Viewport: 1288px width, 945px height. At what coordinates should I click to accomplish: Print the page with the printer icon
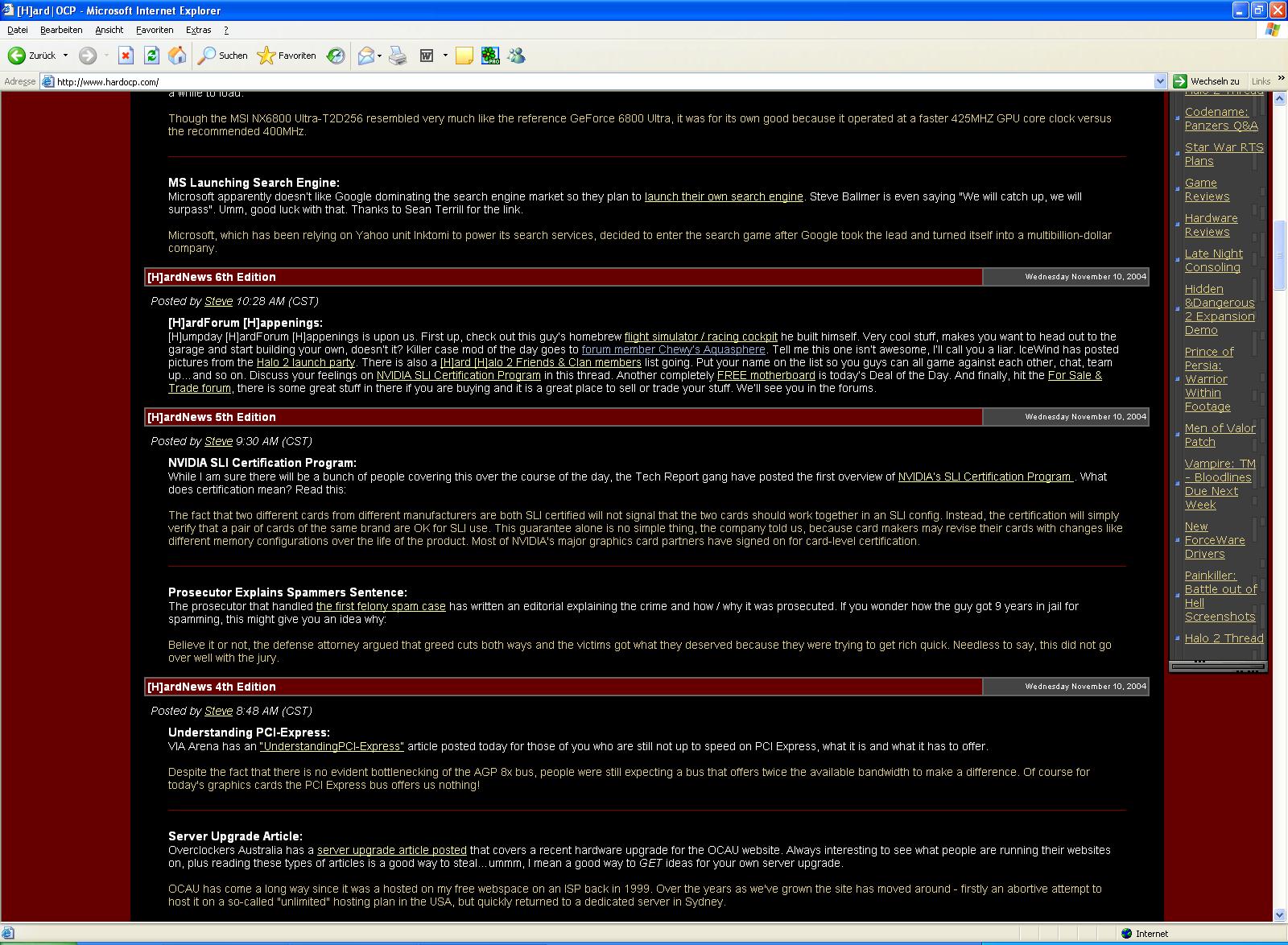point(398,56)
